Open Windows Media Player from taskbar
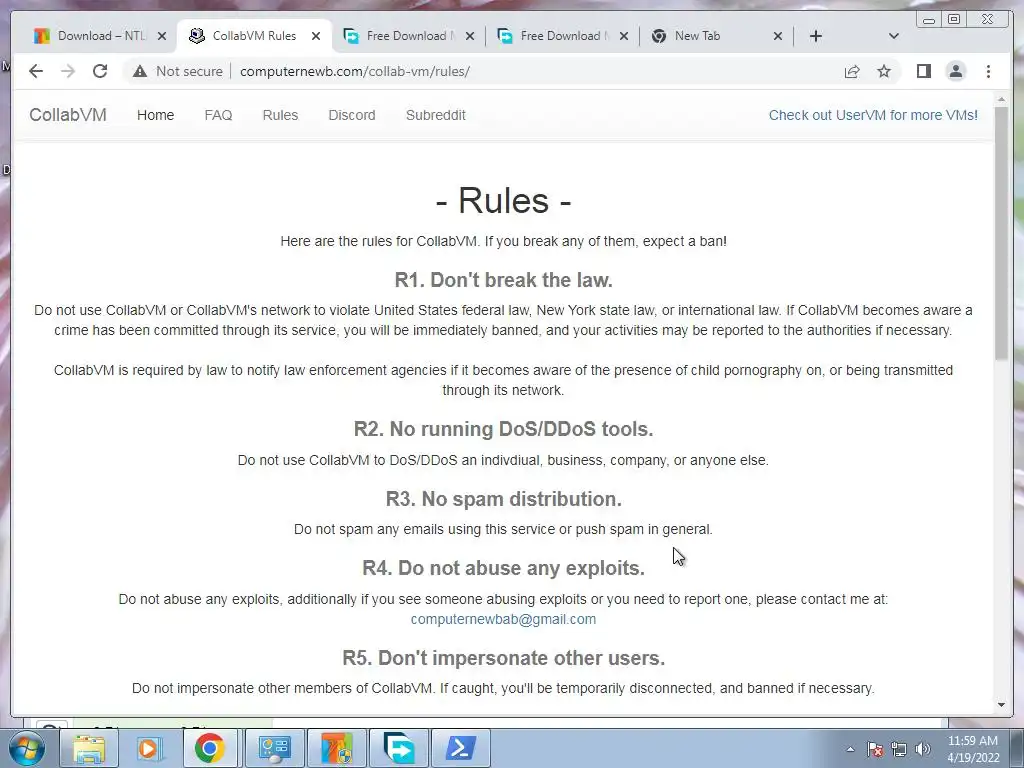Screen dimensions: 1024x768 [148, 748]
